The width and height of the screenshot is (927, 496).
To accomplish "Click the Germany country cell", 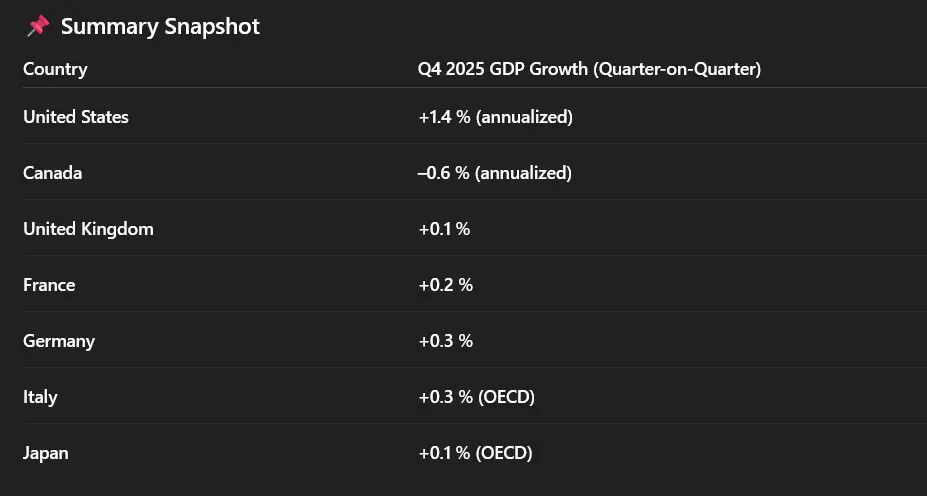I will [59, 341].
